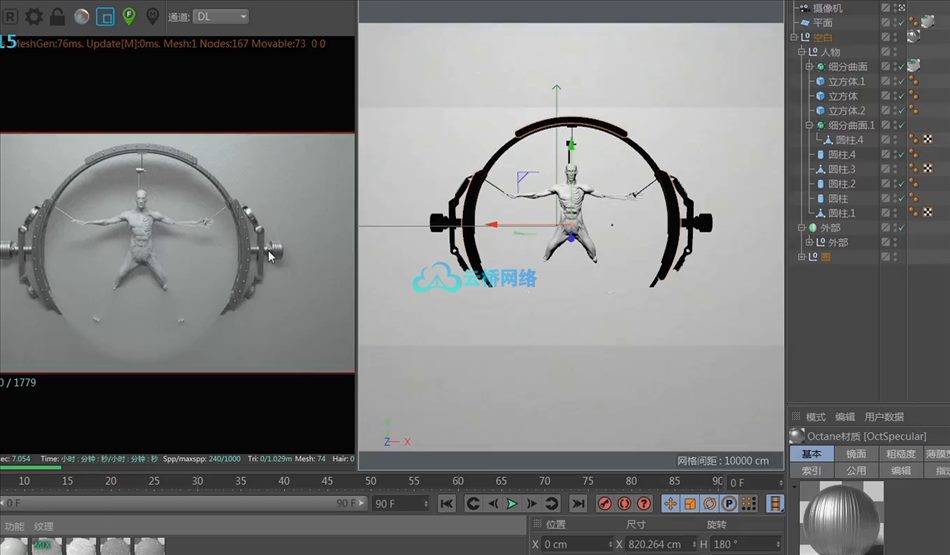Open keyframe selection question-mark icon
This screenshot has height=555, width=950.
click(x=644, y=503)
